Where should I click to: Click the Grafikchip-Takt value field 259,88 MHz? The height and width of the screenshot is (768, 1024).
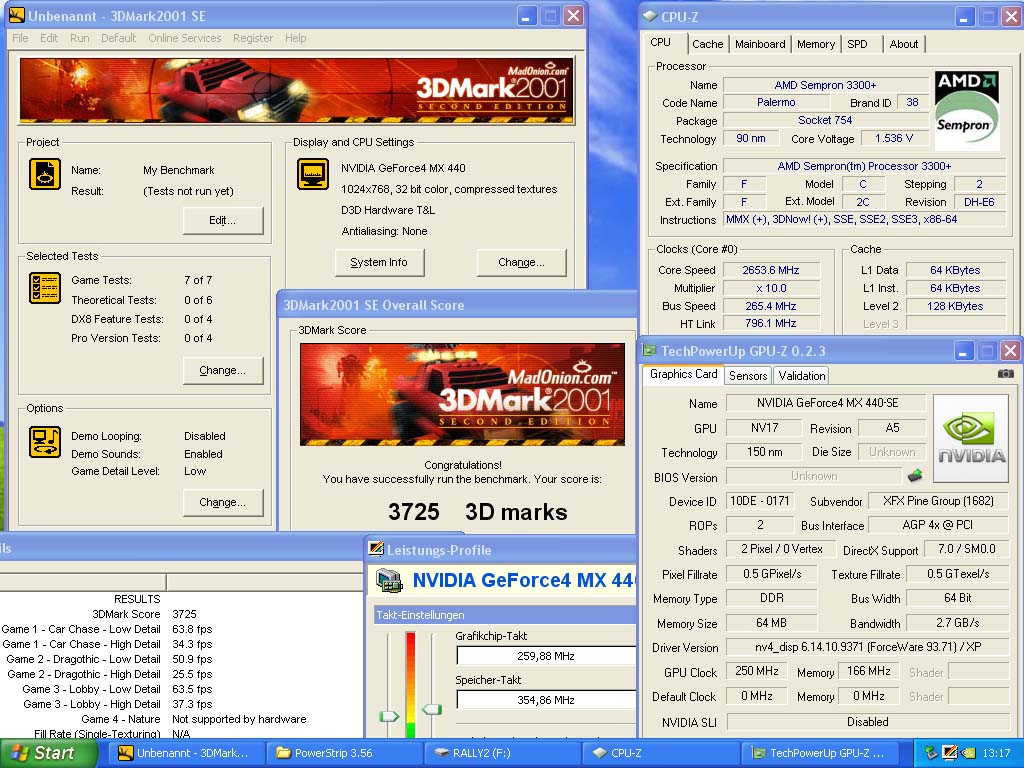tap(546, 656)
